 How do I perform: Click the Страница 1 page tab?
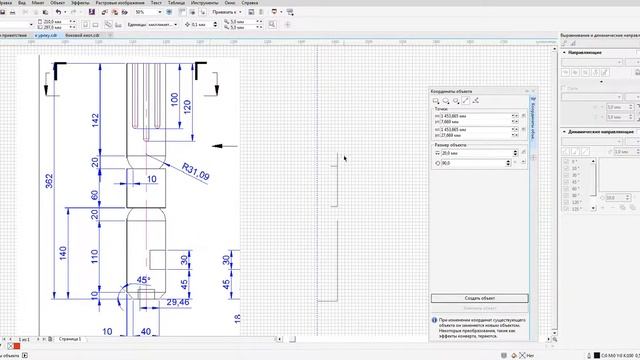click(70, 339)
